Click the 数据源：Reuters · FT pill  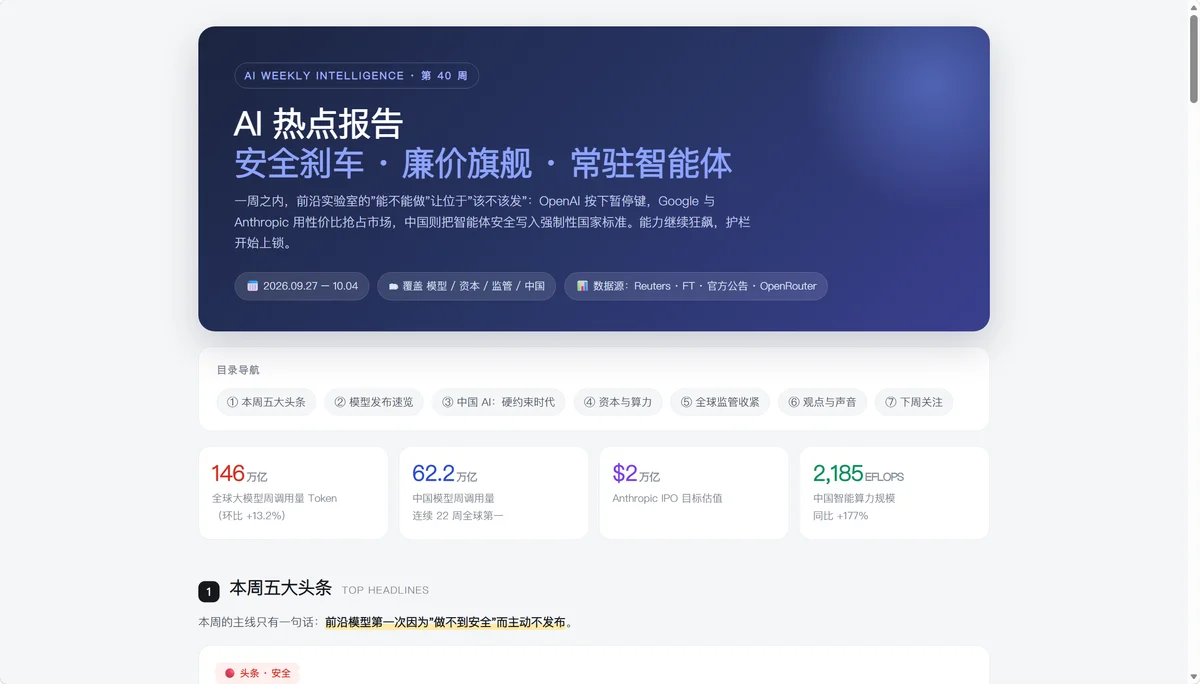pyautogui.click(x=696, y=286)
